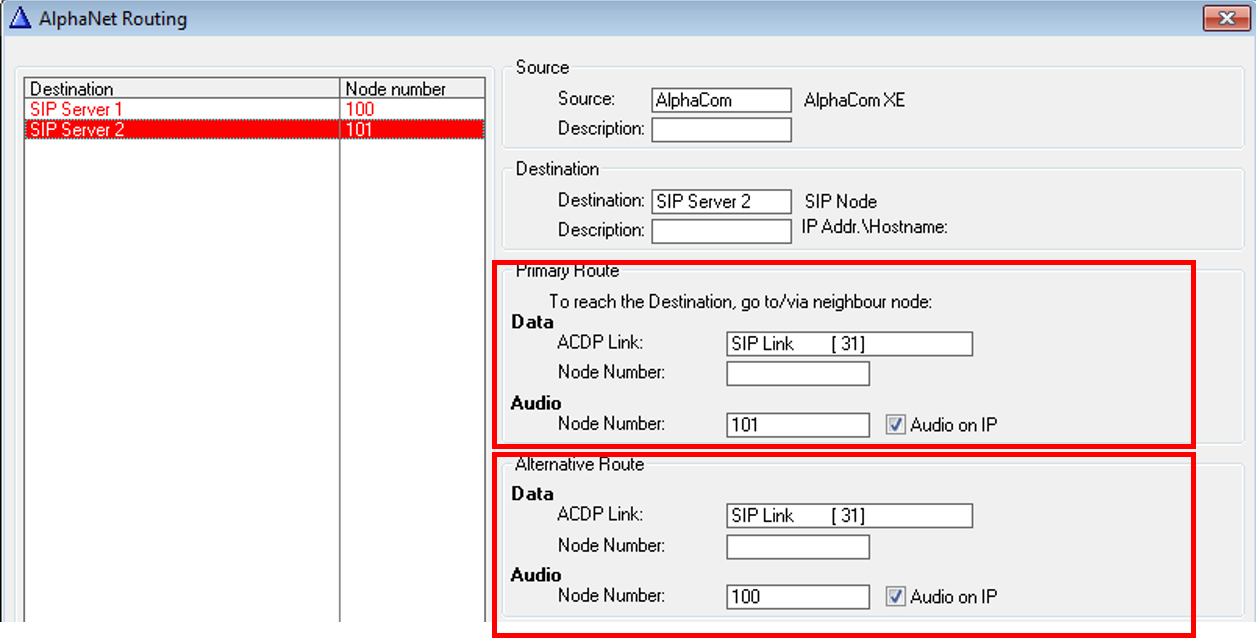Click the Source field containing AlphaCom
This screenshot has height=638, width=1256.
721,100
